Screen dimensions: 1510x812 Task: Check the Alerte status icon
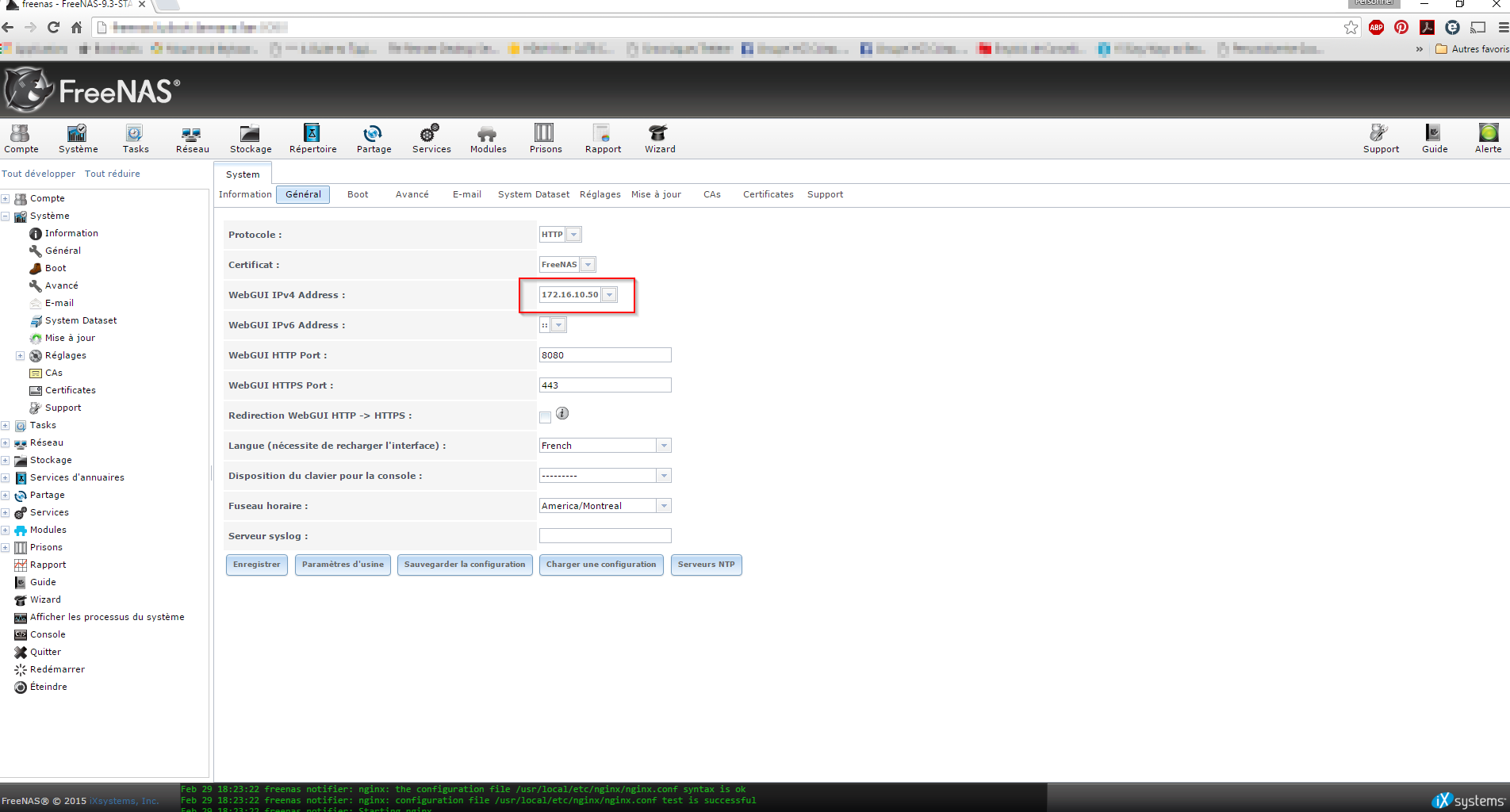coord(1488,139)
